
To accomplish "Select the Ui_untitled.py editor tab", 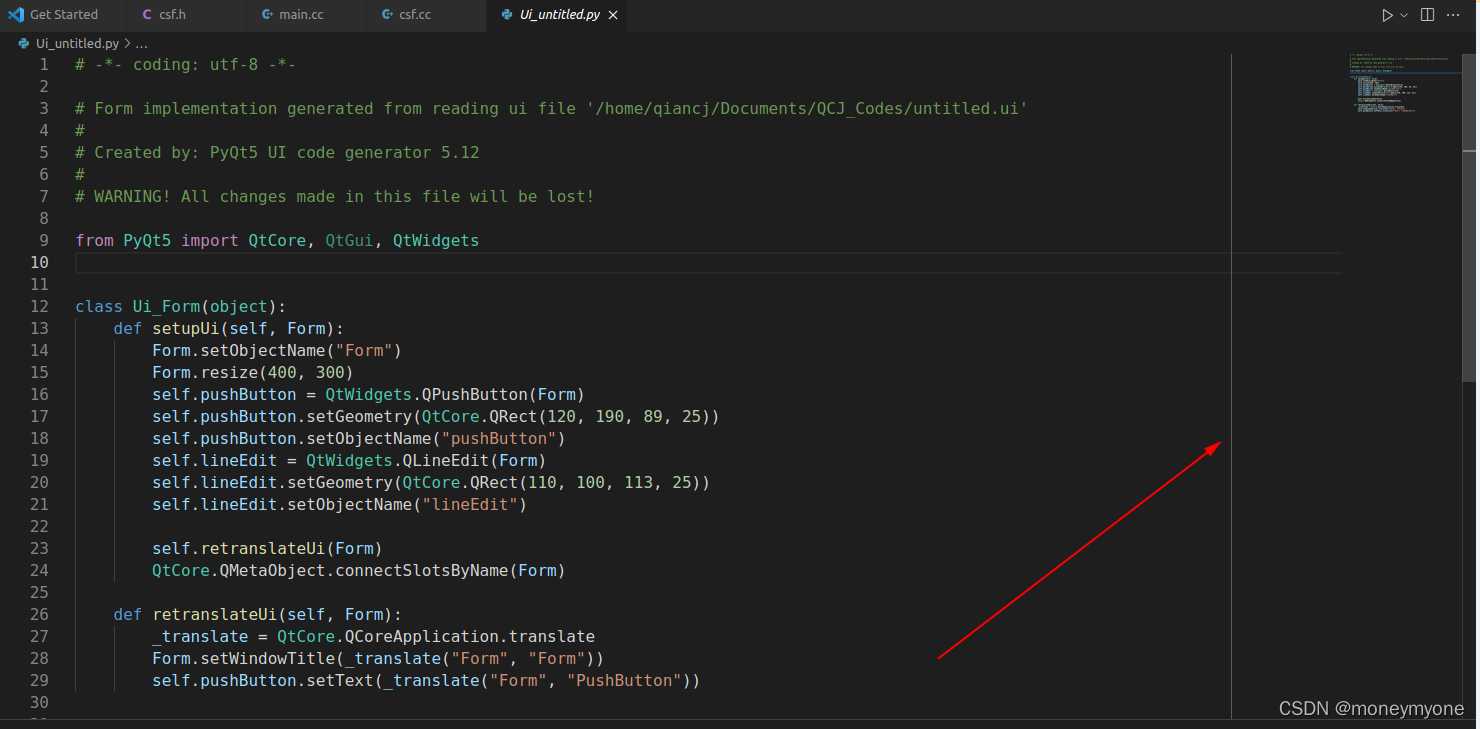I will [x=559, y=15].
